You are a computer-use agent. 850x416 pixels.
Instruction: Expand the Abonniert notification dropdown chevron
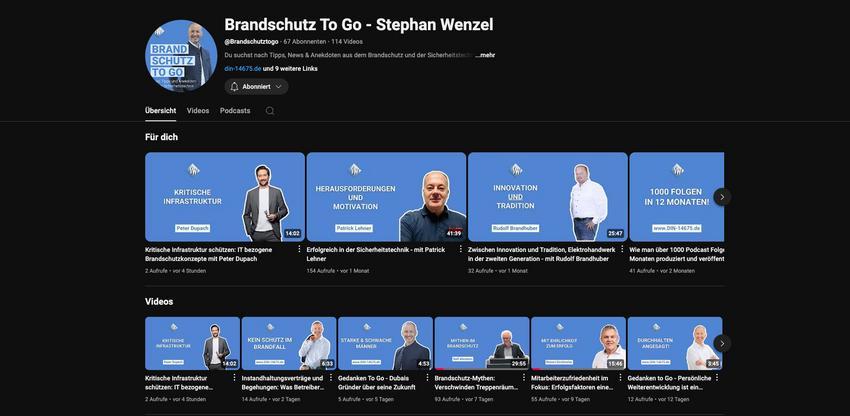point(279,87)
